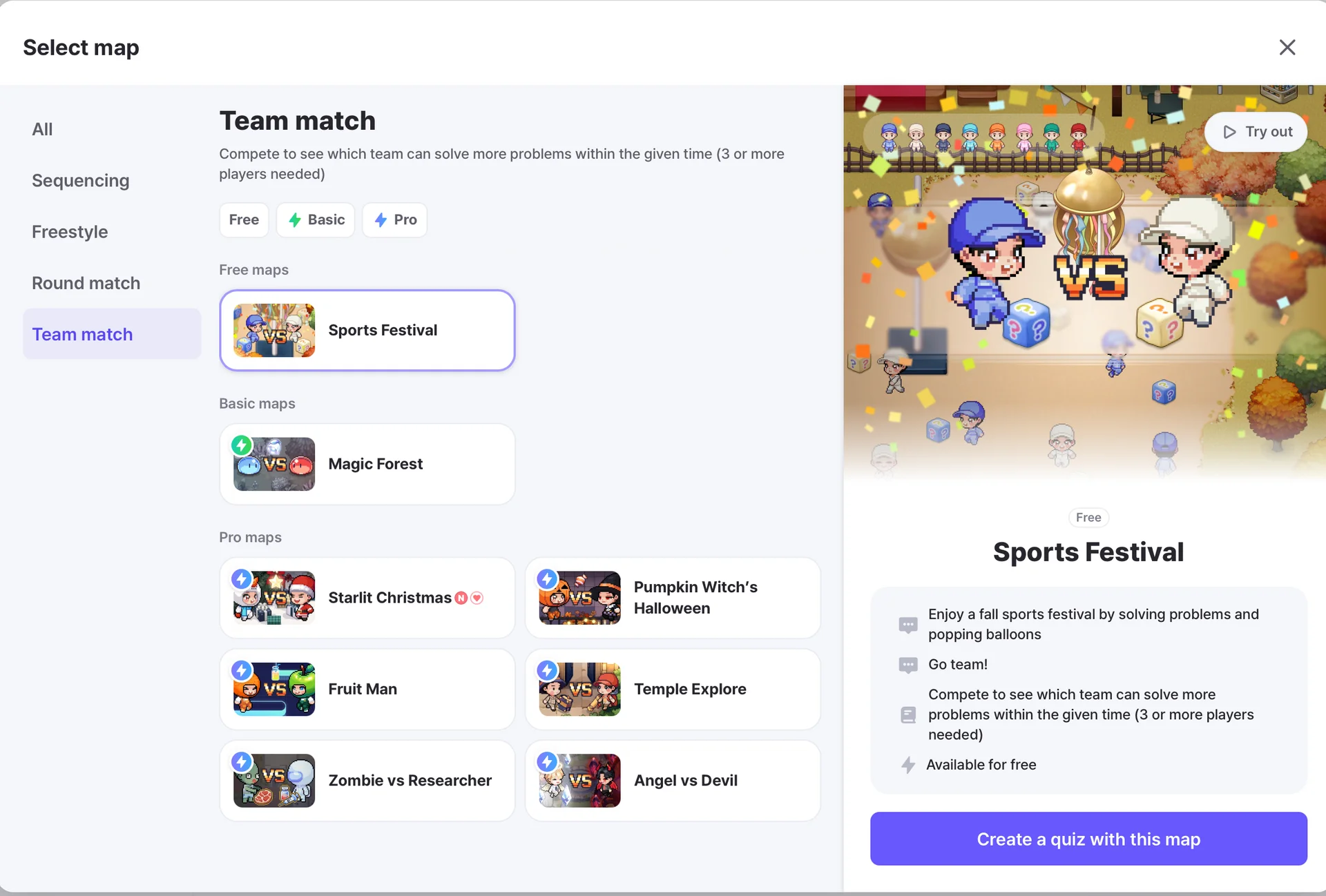Screen dimensions: 1326x896
Task: Click the Magic Forest map thumbnail icon
Action: [274, 464]
